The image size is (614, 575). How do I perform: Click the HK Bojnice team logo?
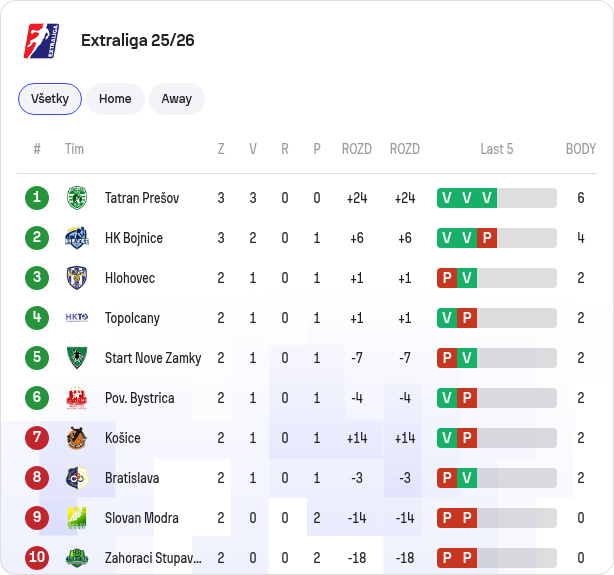pyautogui.click(x=77, y=238)
